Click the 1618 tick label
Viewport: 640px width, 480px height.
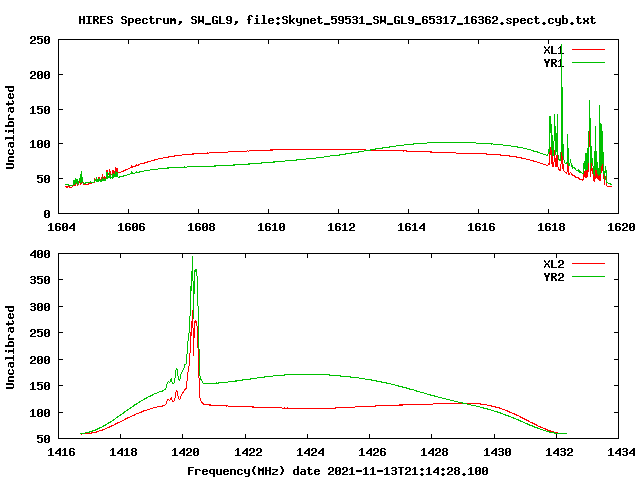pos(551,227)
